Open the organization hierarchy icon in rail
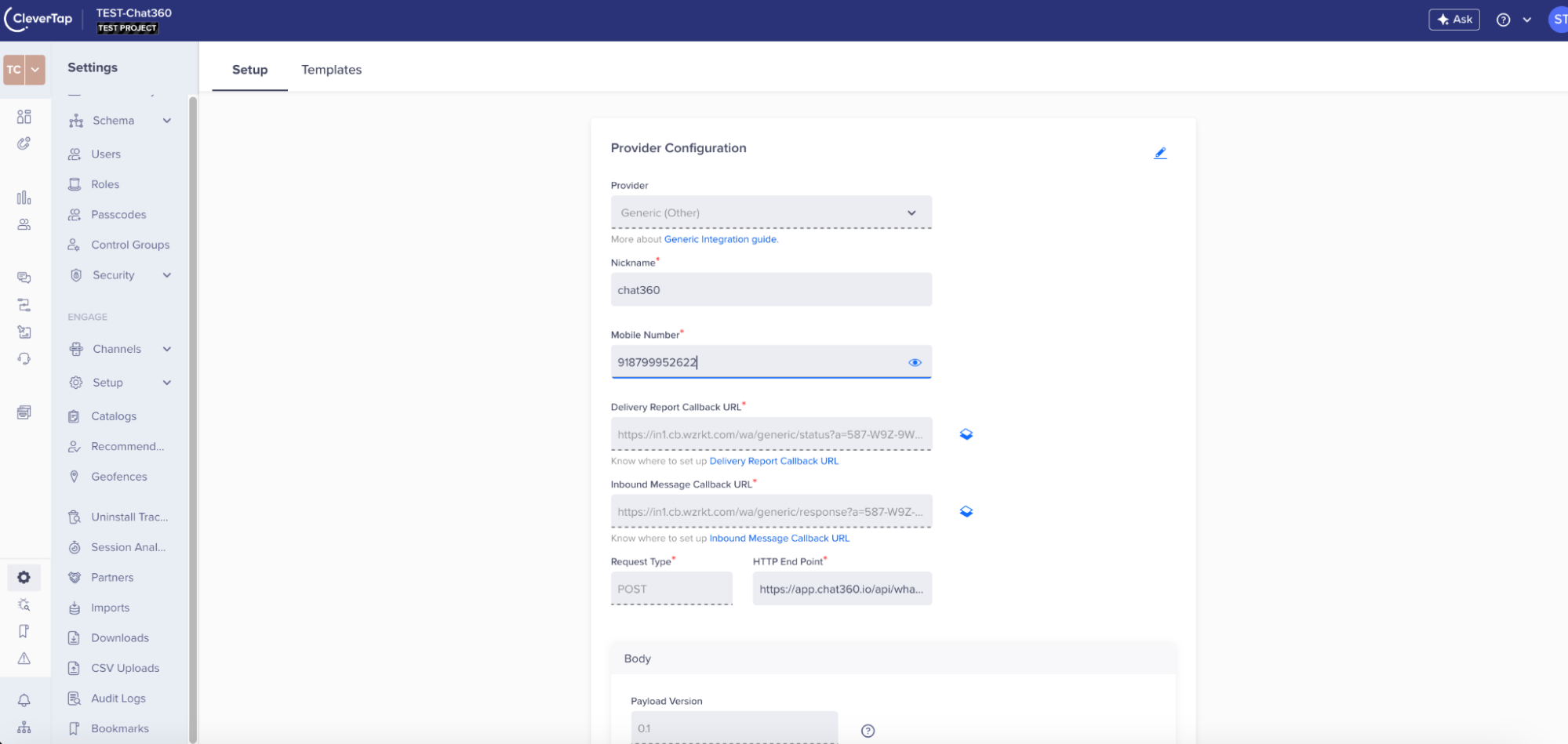 coord(24,728)
